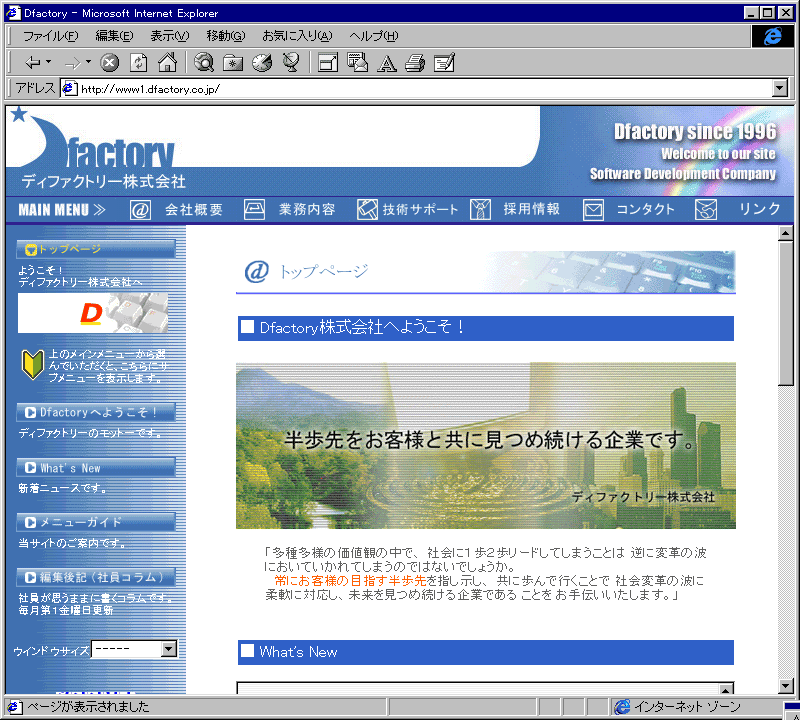Image resolution: width=800 pixels, height=720 pixels.
Task: Click the icon beside 技術サポート
Action: click(x=367, y=210)
